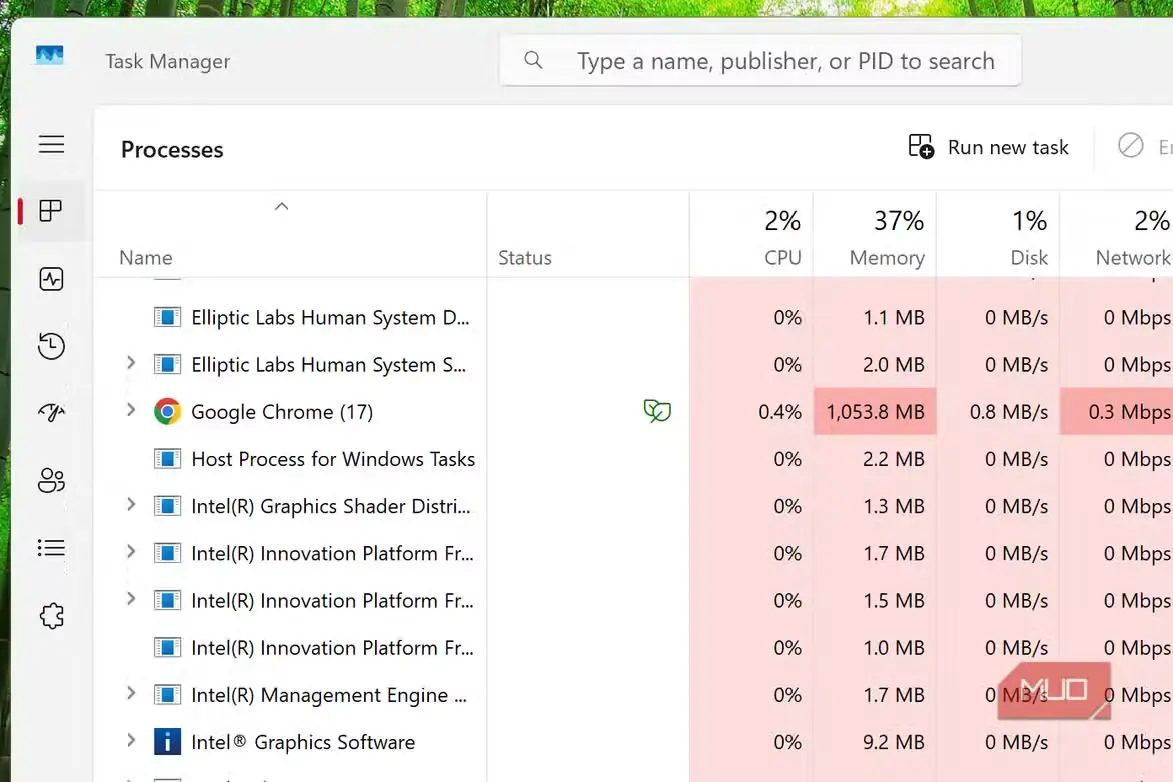Click Intel(R) Management Engine process icon
Image resolution: width=1173 pixels, height=782 pixels.
(x=168, y=694)
